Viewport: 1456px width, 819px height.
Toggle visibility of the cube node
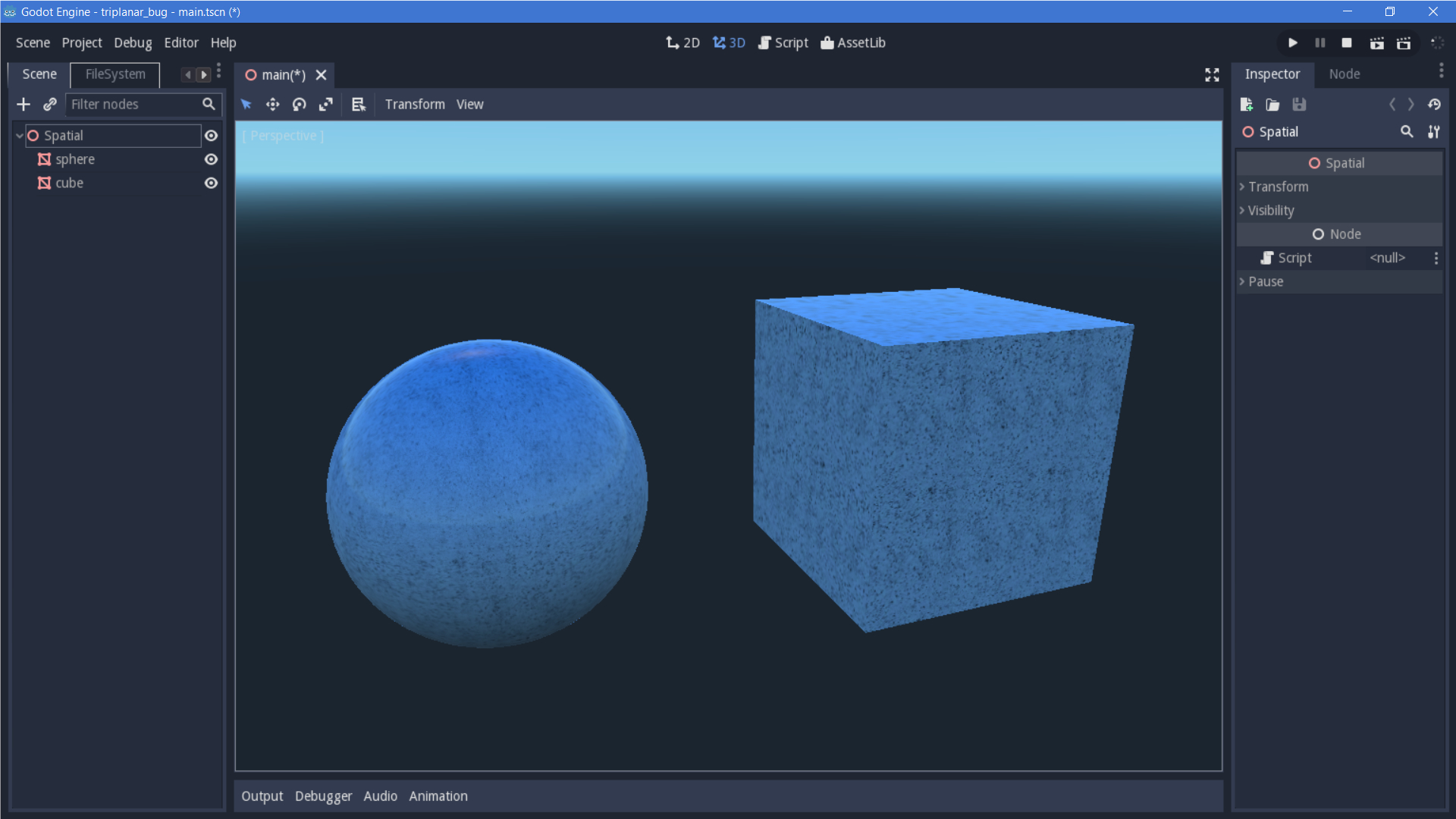211,183
